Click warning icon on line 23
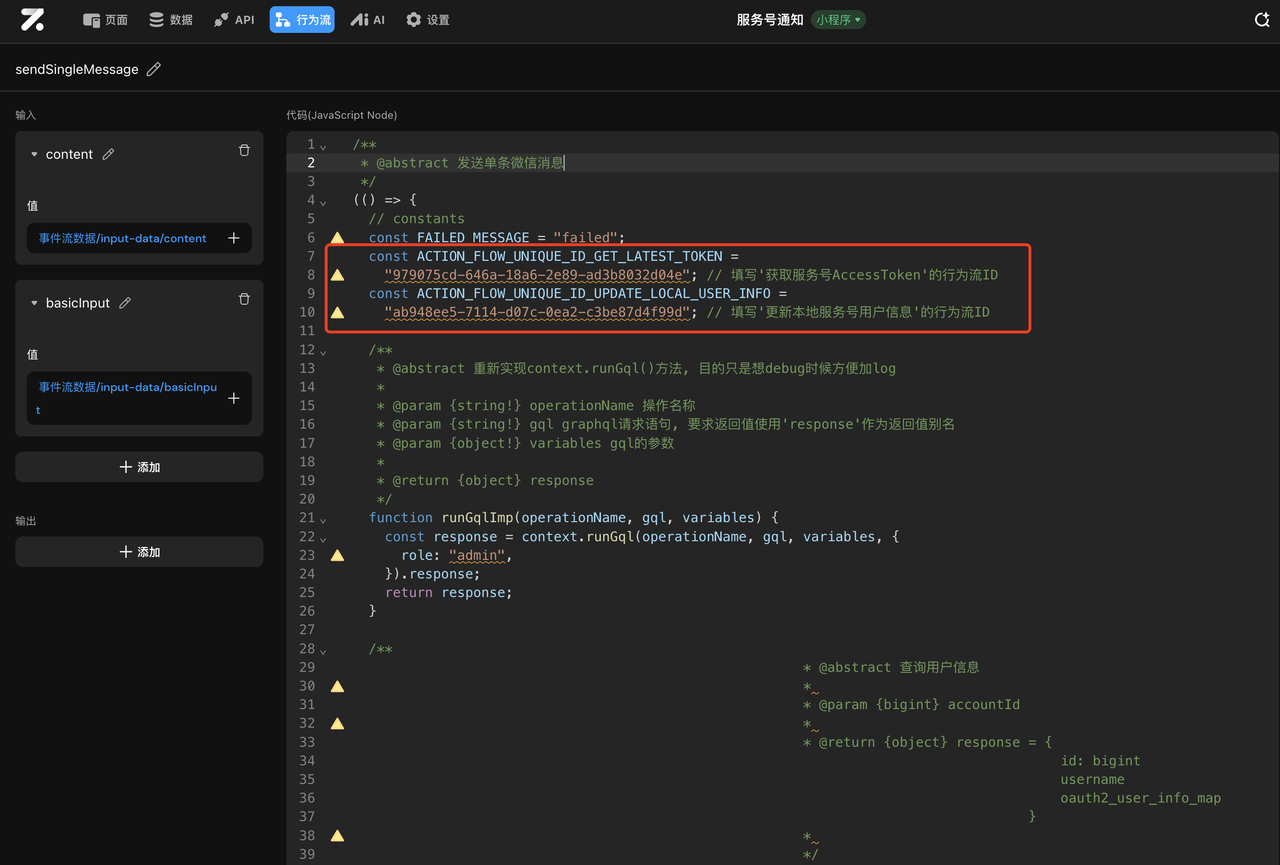Screen dimensions: 1280x865 pyautogui.click(x=338, y=555)
